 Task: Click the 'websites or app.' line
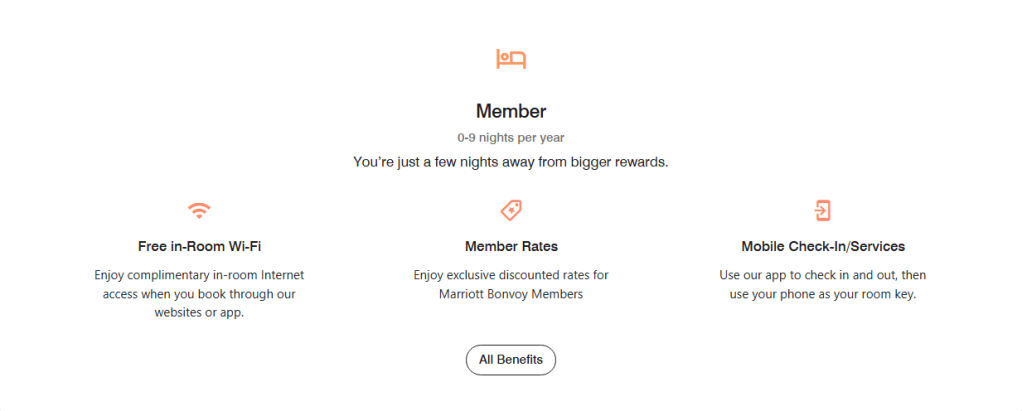pyautogui.click(x=200, y=312)
